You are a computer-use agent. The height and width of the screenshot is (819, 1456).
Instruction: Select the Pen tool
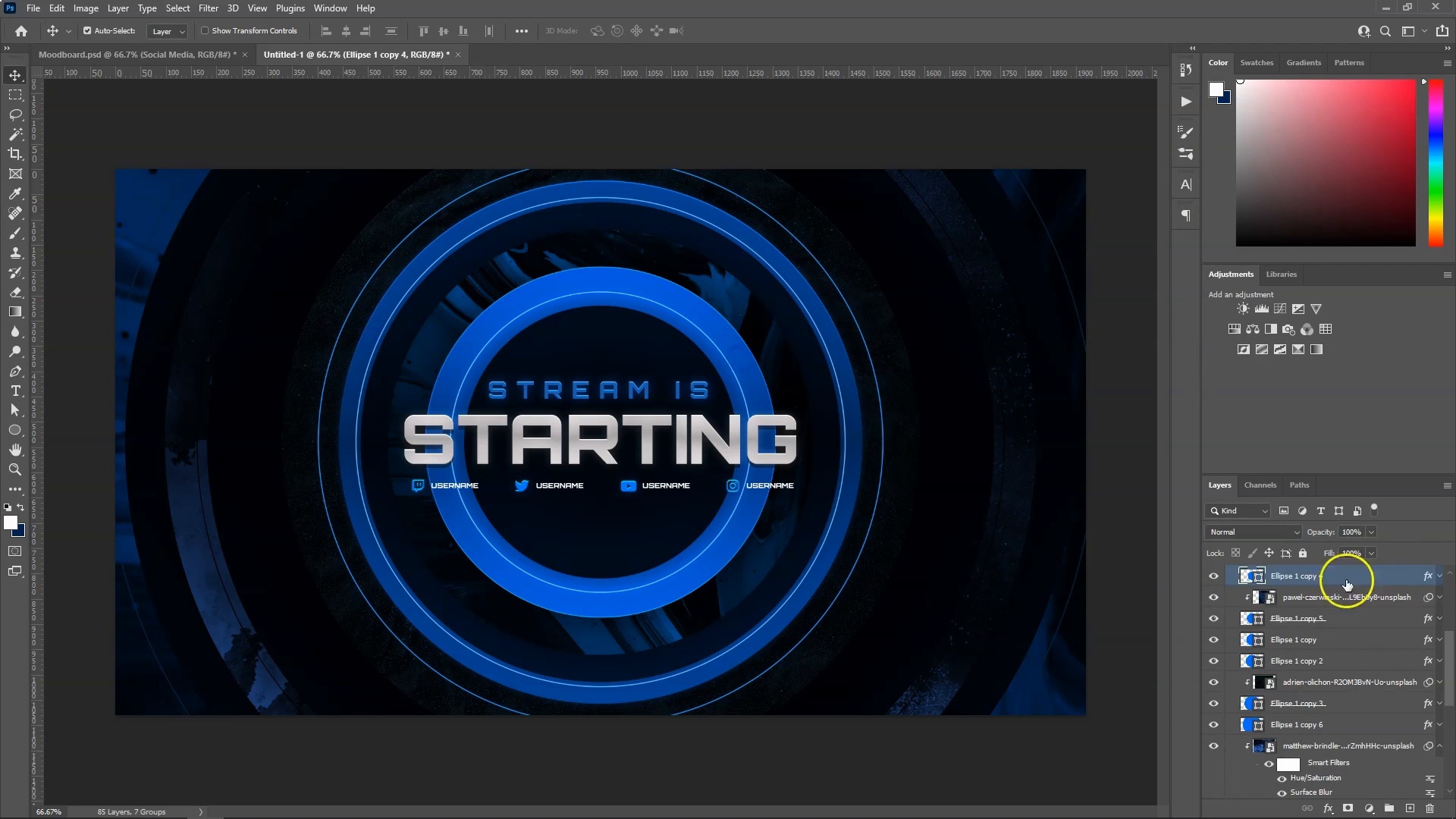[x=15, y=371]
